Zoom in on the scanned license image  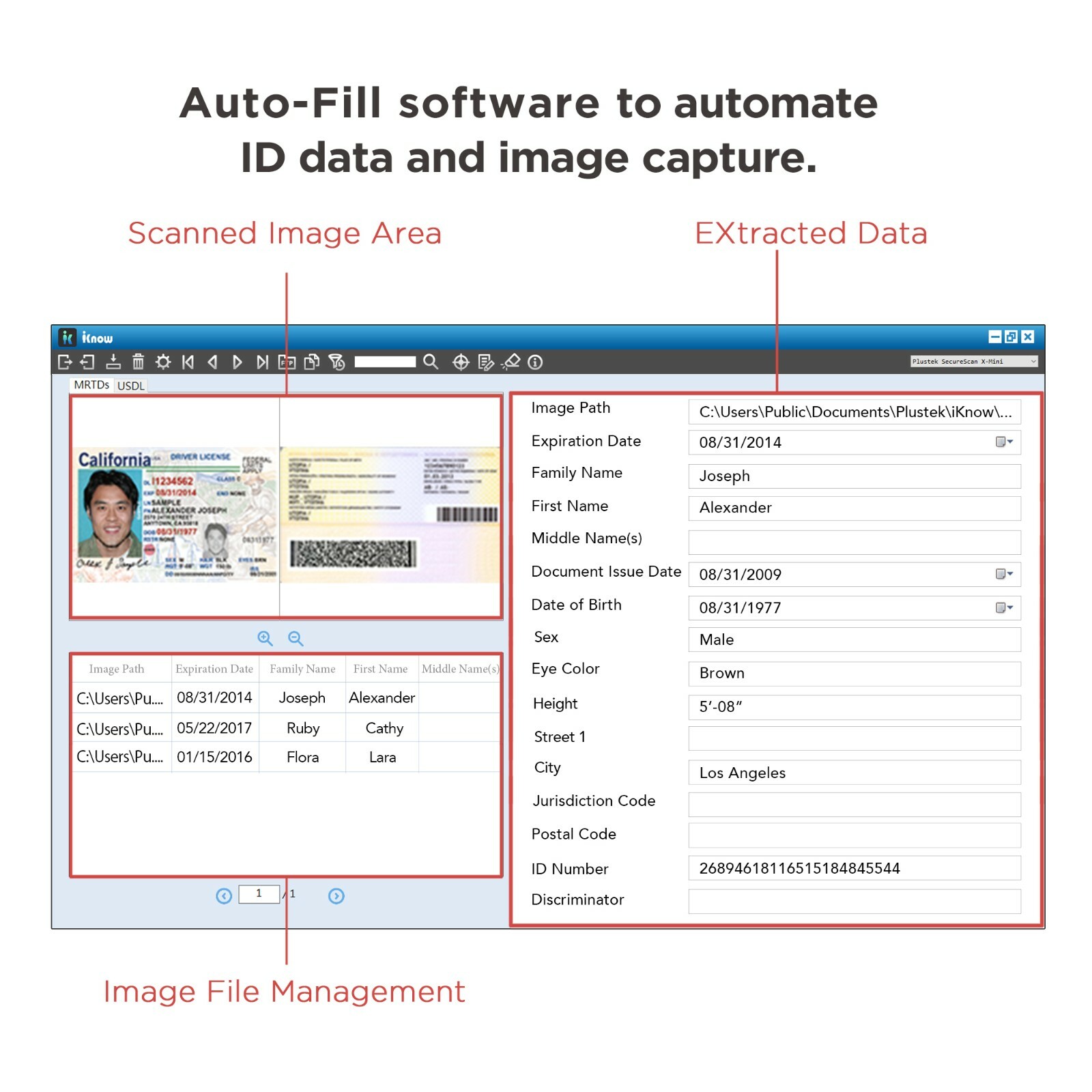click(265, 638)
